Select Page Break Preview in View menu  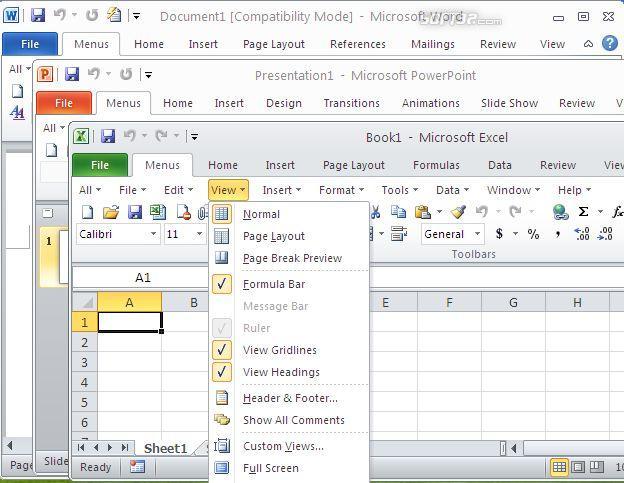pos(289,258)
